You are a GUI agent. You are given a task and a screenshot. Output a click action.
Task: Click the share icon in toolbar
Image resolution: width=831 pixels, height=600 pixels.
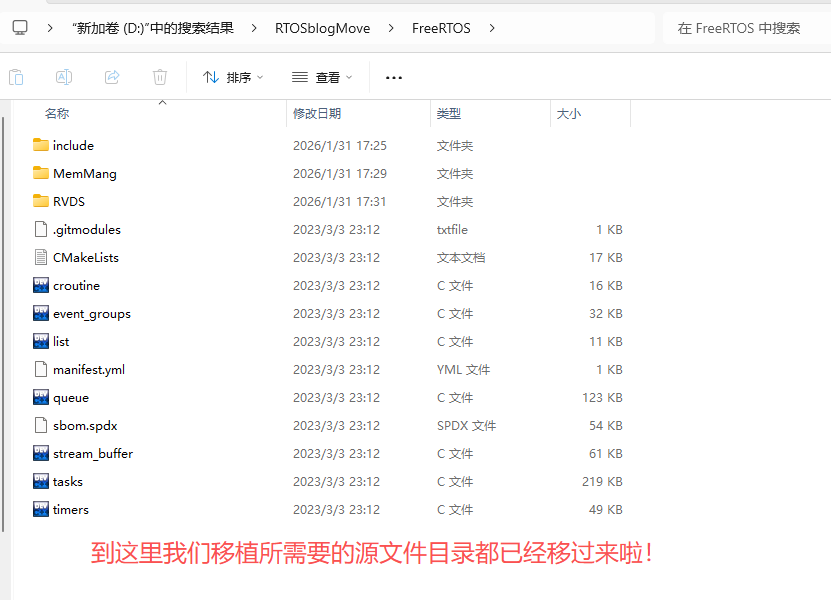tap(112, 77)
